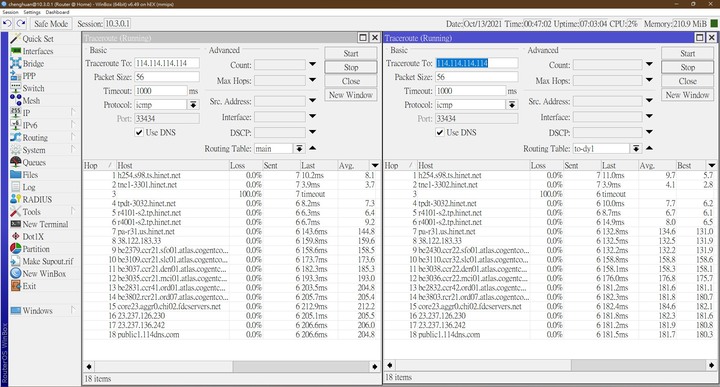The width and height of the screenshot is (720, 387).
Task: Click Start in left Traceroute window
Action: pyautogui.click(x=351, y=53)
